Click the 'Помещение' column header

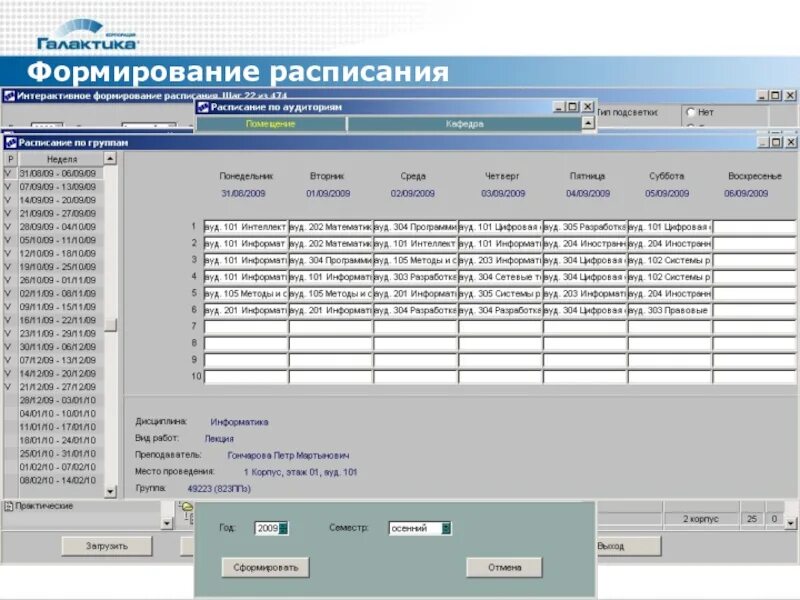pyautogui.click(x=270, y=123)
